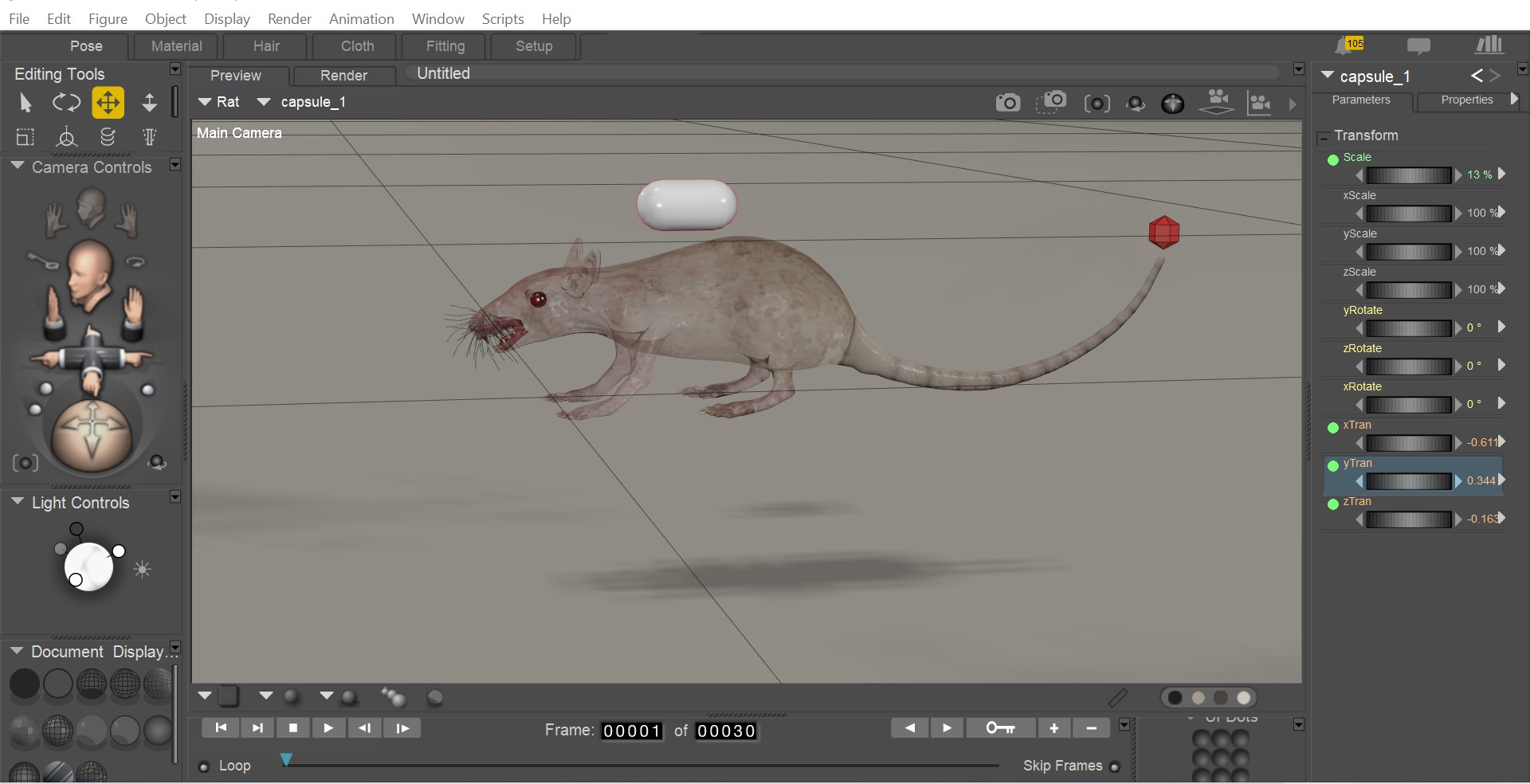Click the yTran parameter dial
The width and height of the screenshot is (1530, 784).
coord(1408,481)
